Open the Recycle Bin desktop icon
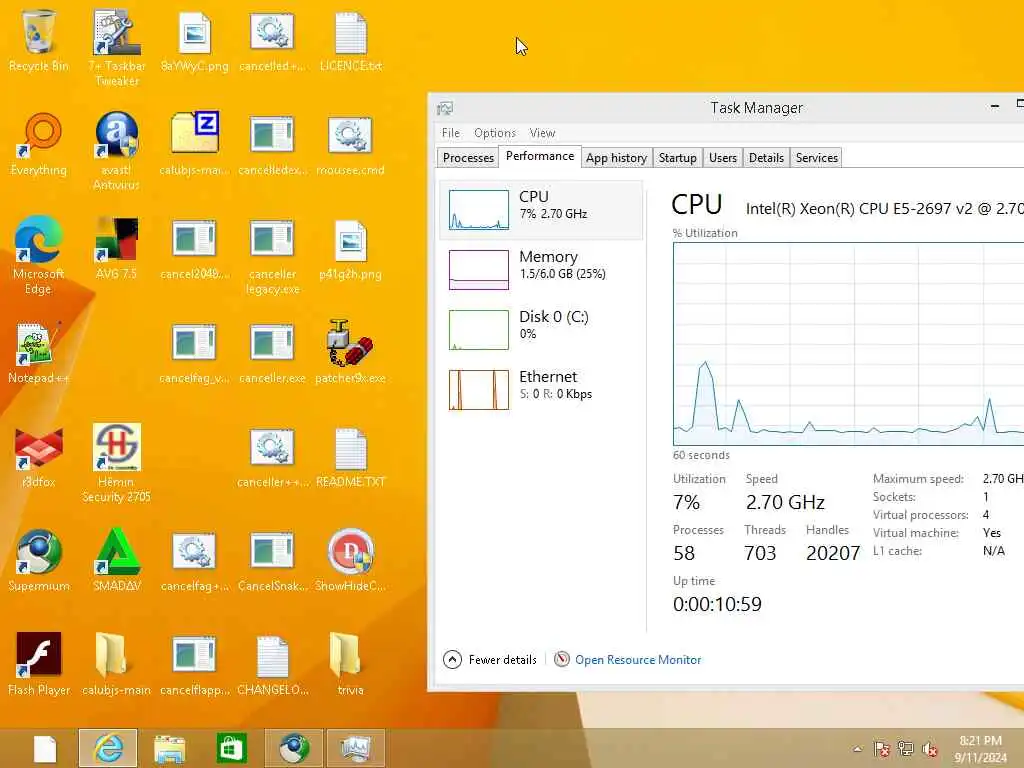 point(39,40)
